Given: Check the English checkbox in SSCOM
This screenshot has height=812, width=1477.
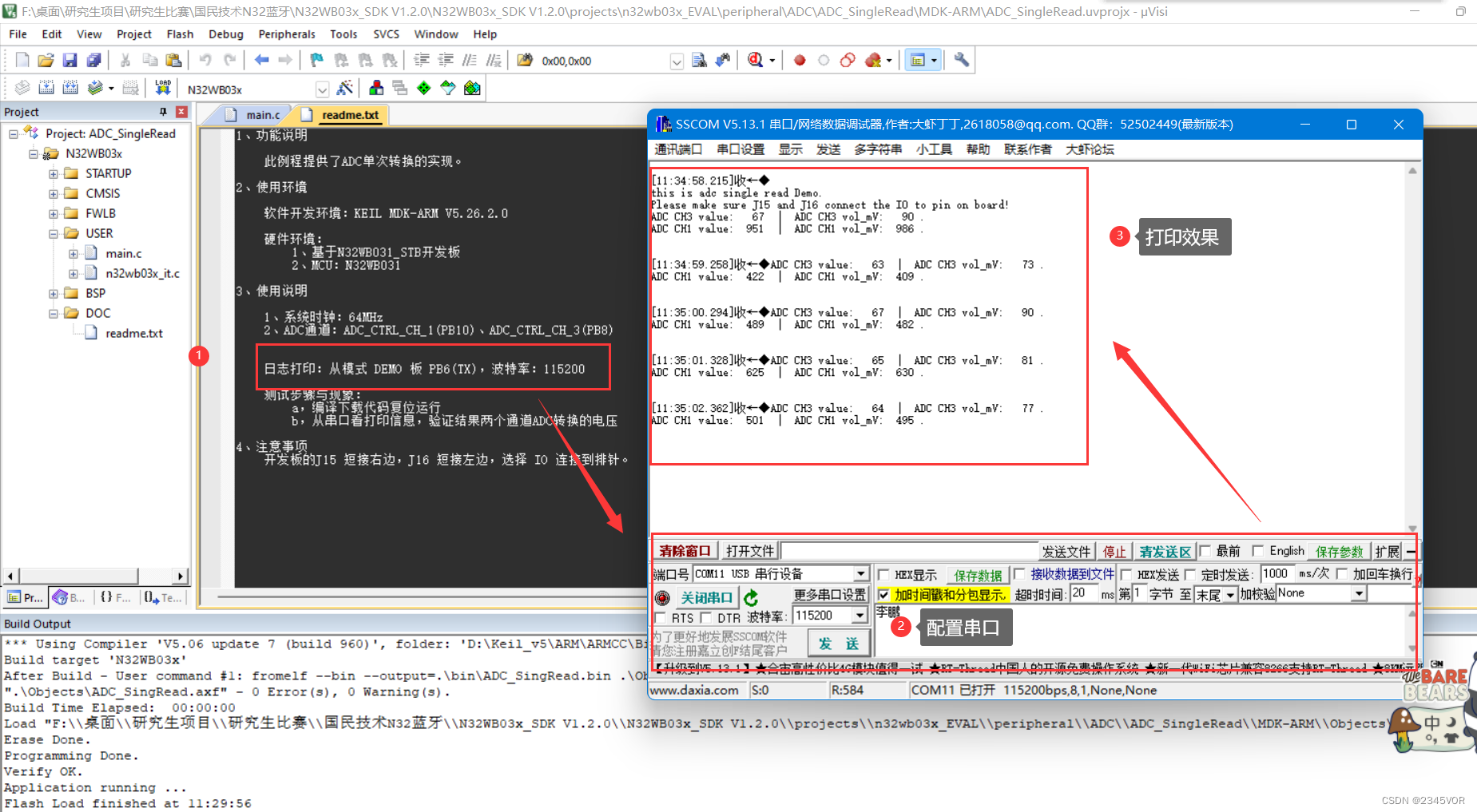Looking at the screenshot, I should point(1258,551).
